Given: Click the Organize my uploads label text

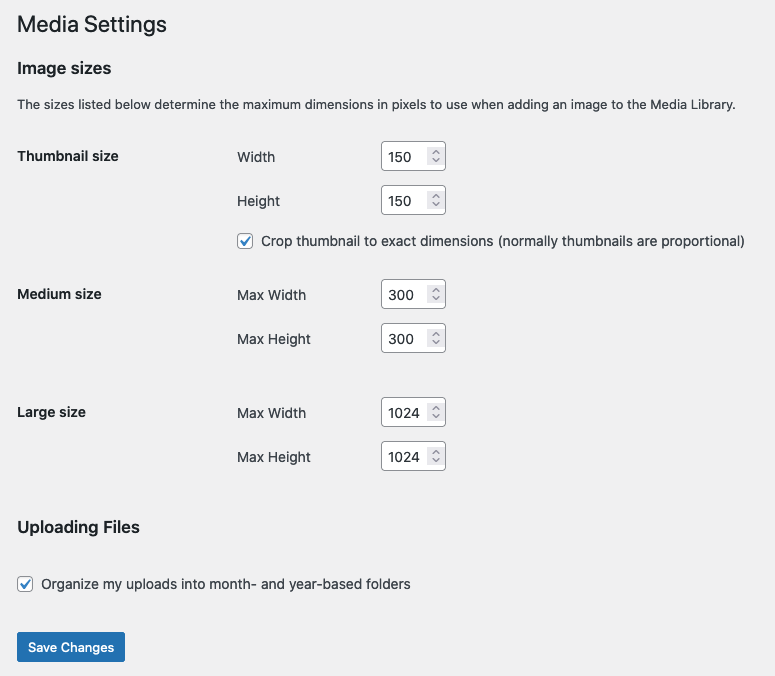Looking at the screenshot, I should pyautogui.click(x=226, y=584).
